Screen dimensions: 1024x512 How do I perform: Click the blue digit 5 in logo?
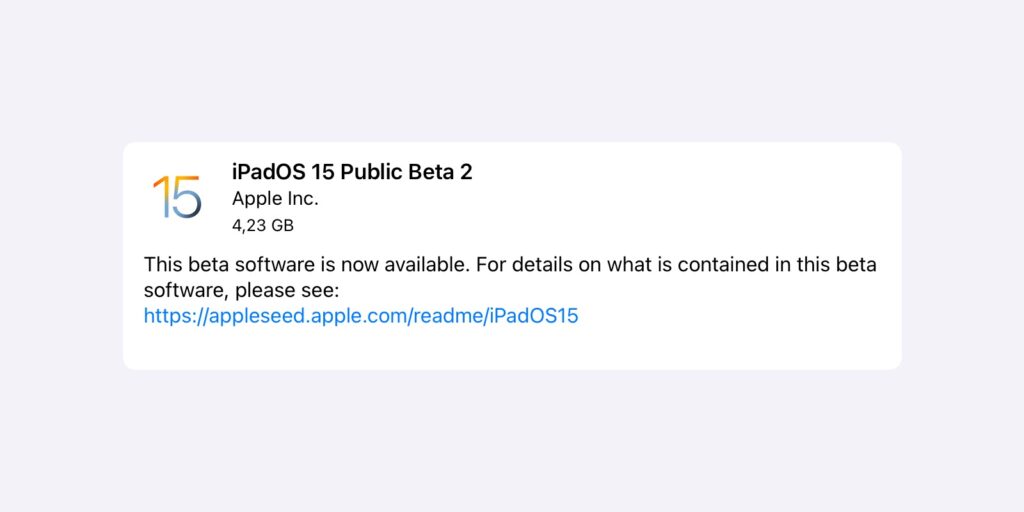click(186, 197)
